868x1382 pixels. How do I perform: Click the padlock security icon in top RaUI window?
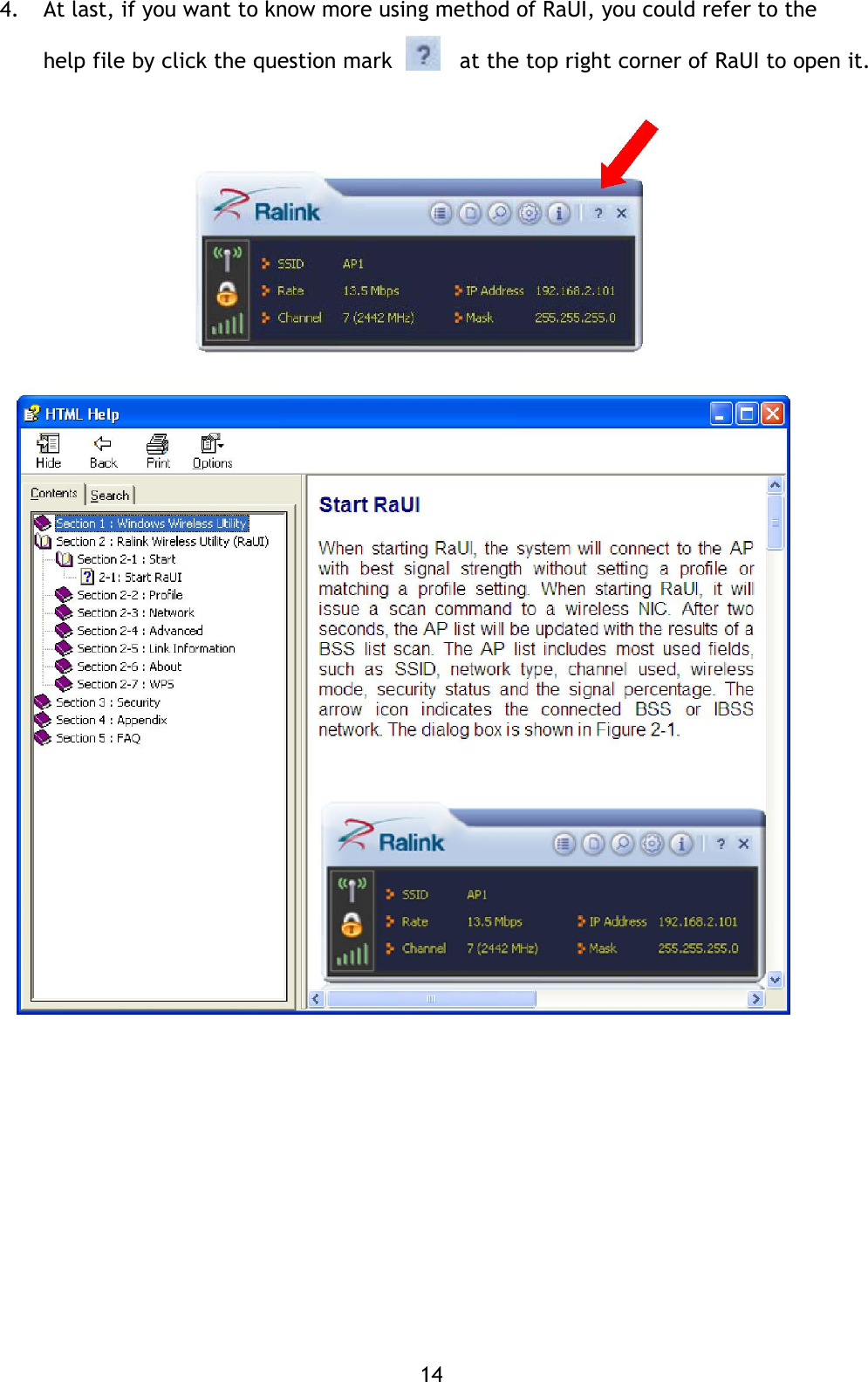coord(227,293)
